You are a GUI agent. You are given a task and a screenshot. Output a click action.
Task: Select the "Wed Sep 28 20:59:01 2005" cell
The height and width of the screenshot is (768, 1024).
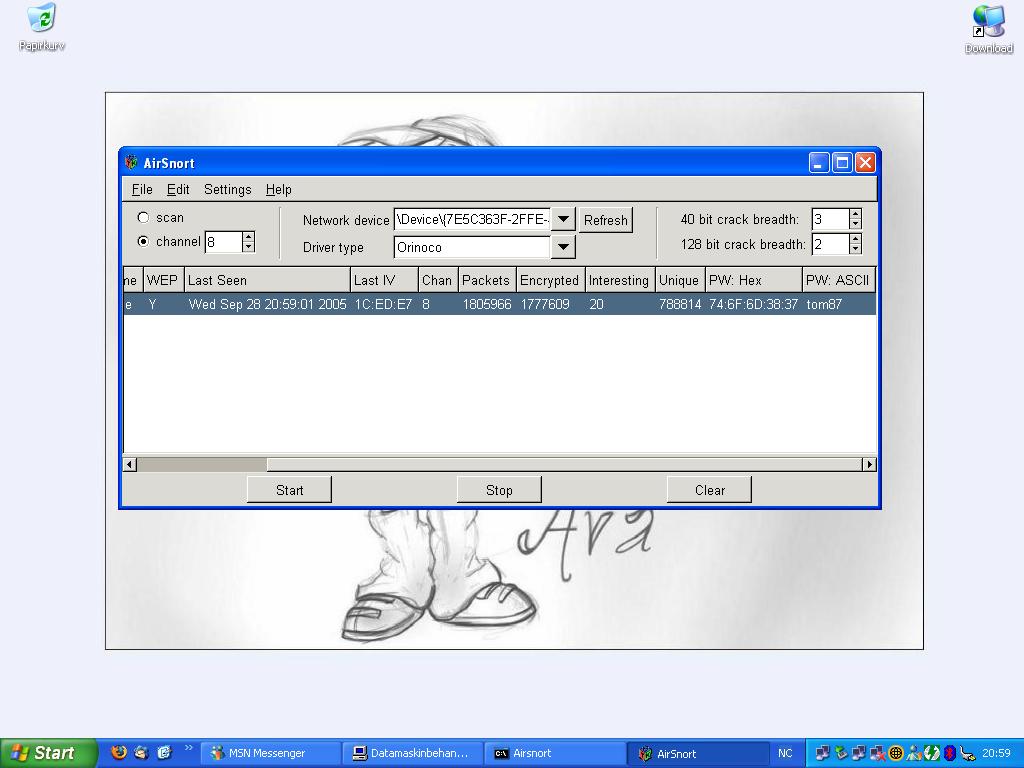267,304
